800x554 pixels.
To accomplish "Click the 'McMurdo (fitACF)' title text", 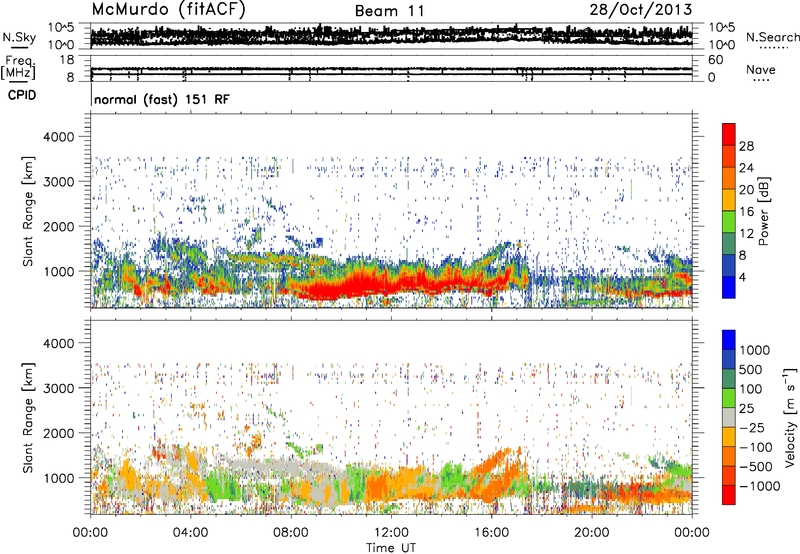I will click(168, 10).
